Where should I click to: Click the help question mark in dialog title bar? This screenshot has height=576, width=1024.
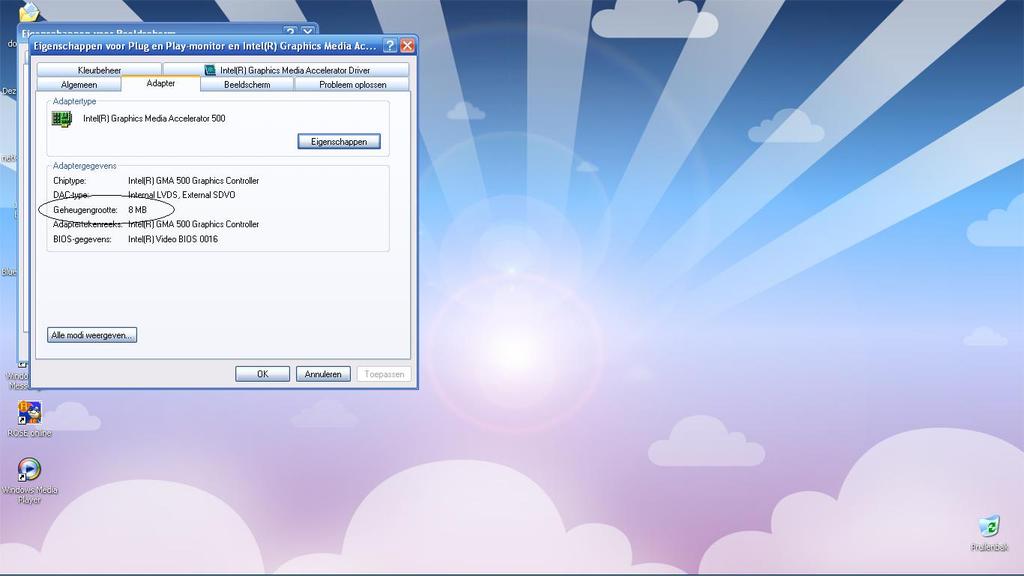click(x=390, y=46)
